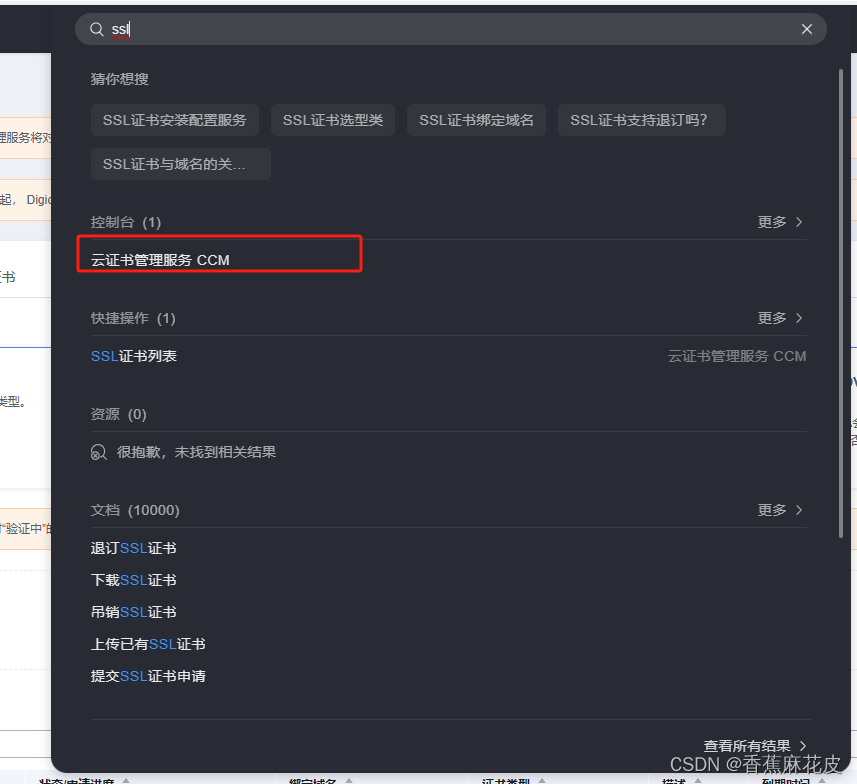Select suggestion 'SSL证书支持退订吗?'
The width and height of the screenshot is (857, 784).
point(642,120)
